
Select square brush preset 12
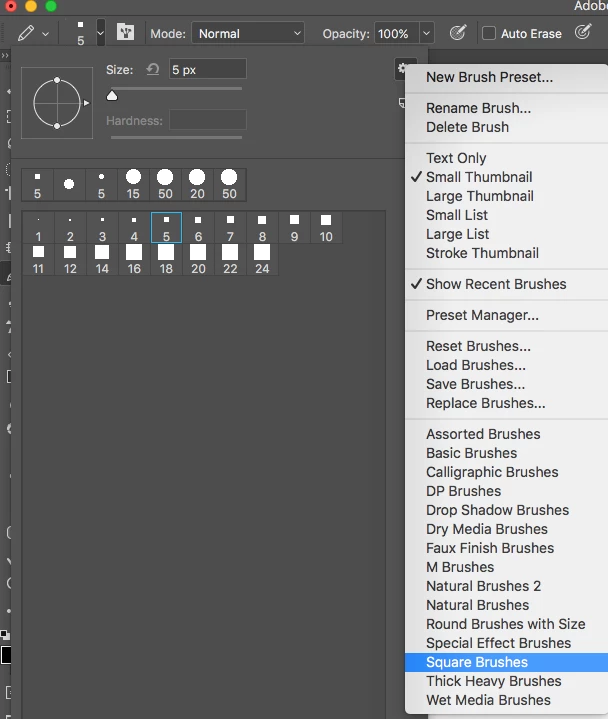(x=70, y=260)
